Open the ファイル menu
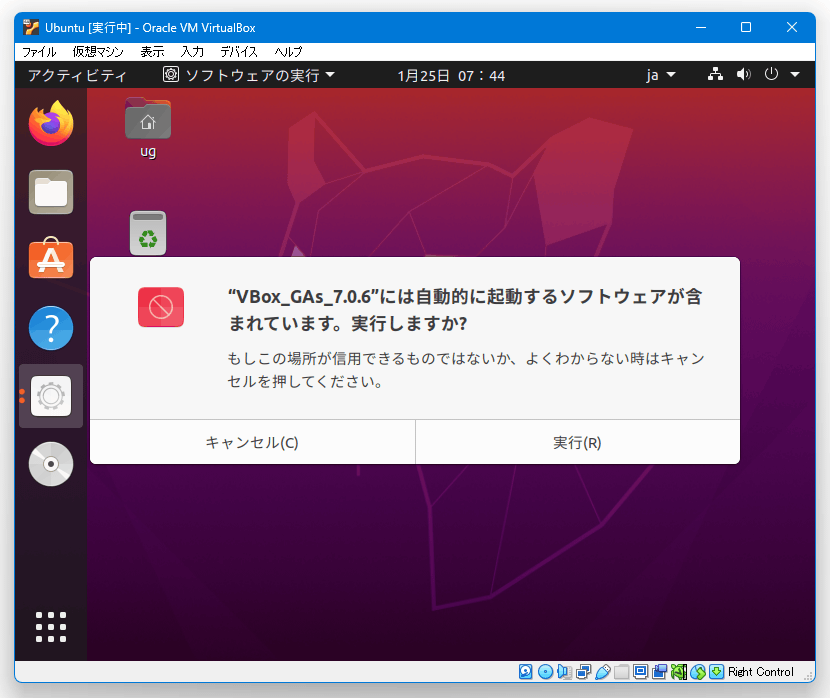The height and width of the screenshot is (698, 830). pyautogui.click(x=39, y=52)
